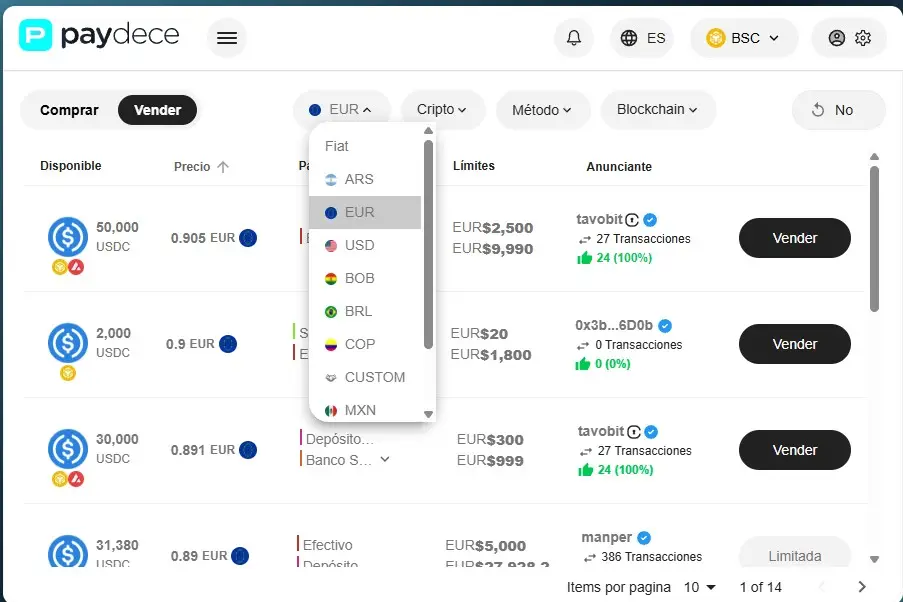Click Vender for the 50,000 USDC offer
Viewport: 903px width, 602px height.
coord(795,238)
